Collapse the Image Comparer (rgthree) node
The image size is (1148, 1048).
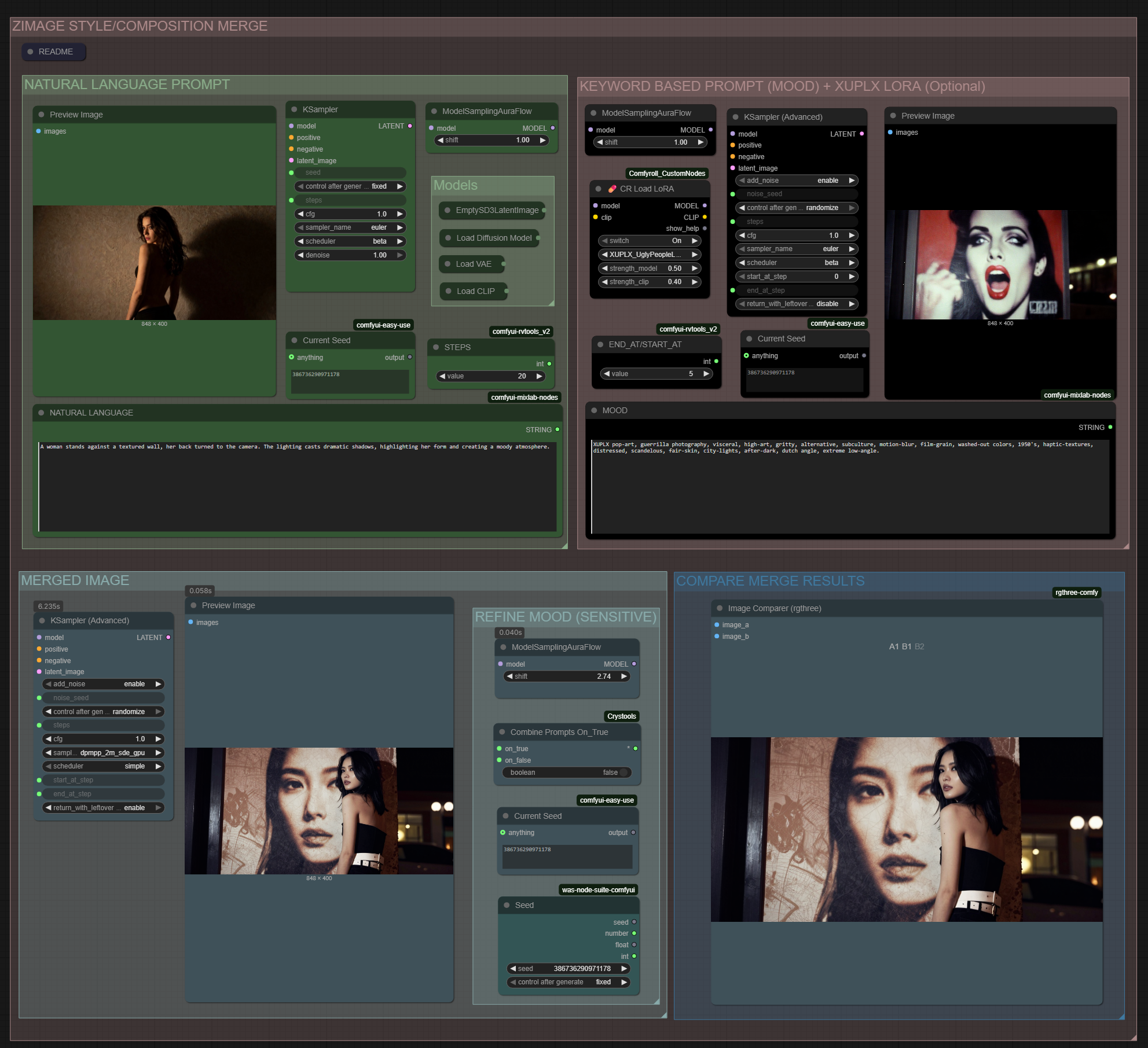[x=720, y=608]
